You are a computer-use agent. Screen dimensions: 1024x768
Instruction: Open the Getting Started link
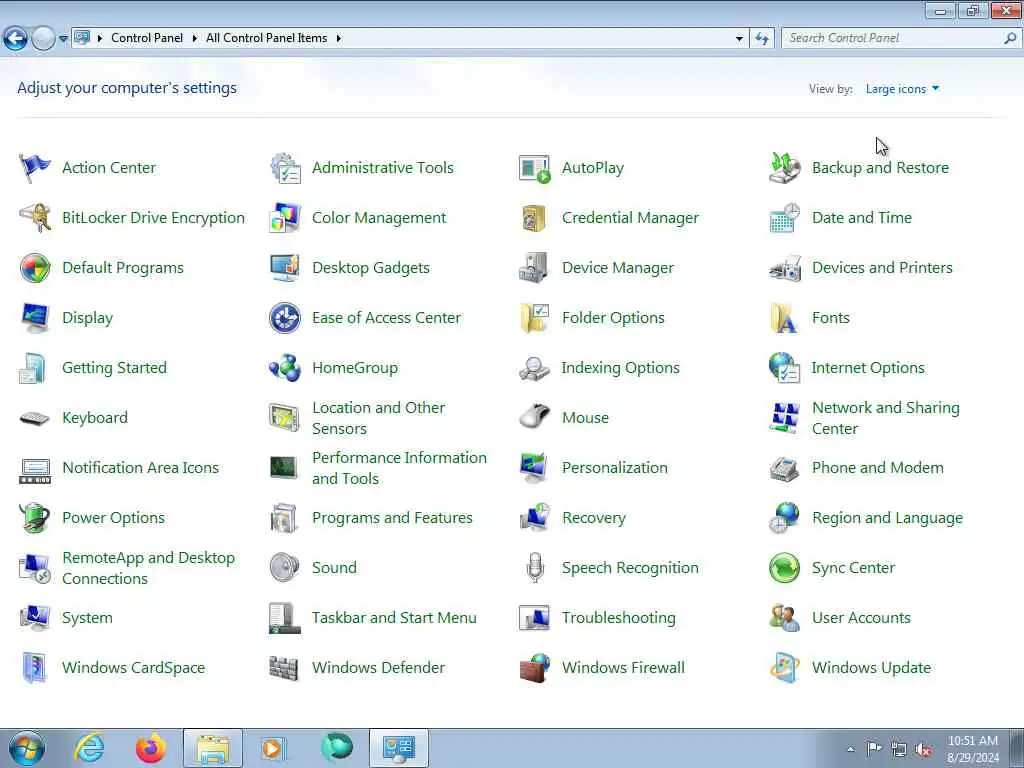[114, 368]
